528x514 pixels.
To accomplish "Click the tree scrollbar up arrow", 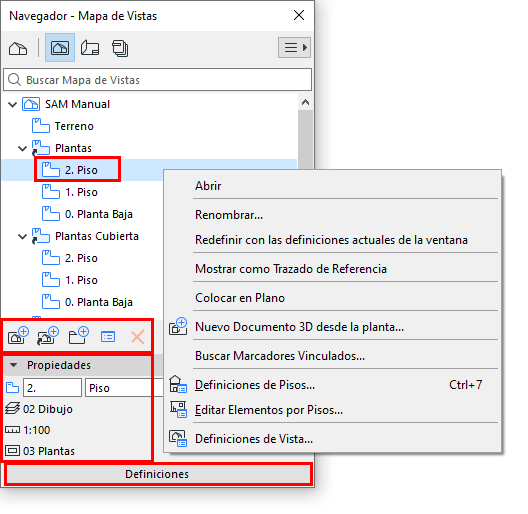I will [305, 102].
